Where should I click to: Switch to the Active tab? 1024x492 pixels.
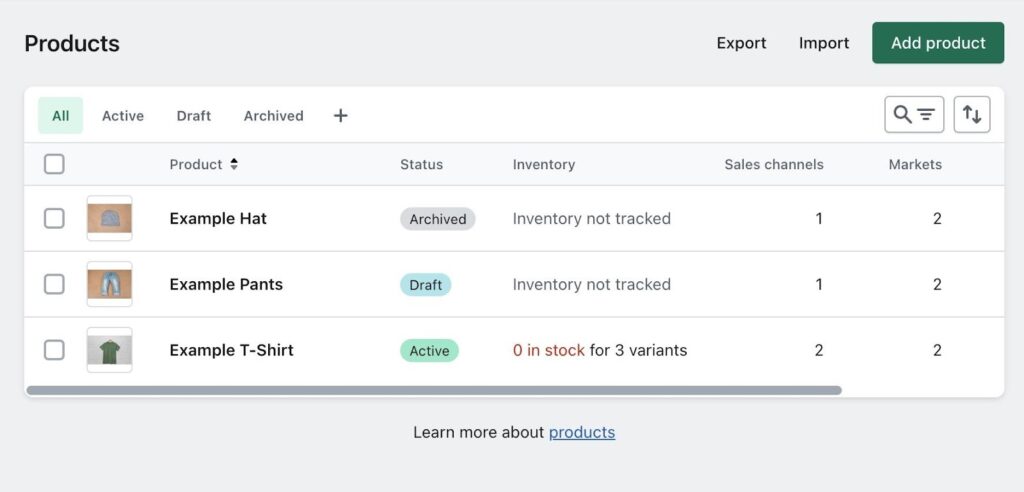click(123, 116)
